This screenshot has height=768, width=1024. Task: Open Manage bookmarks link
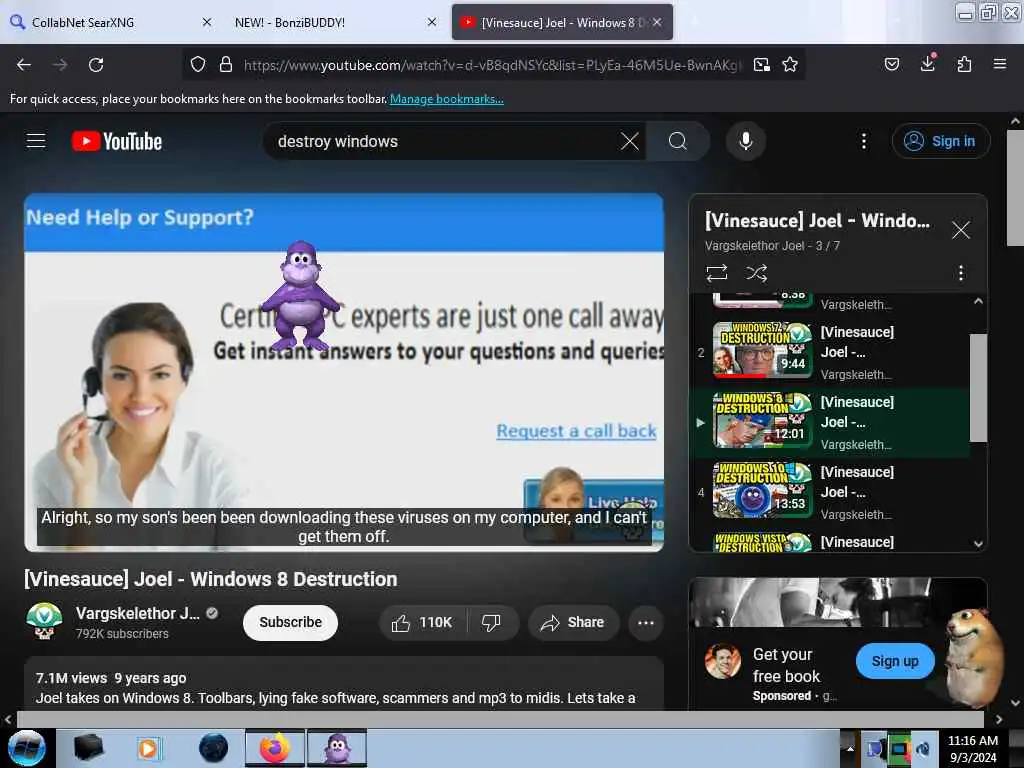447,99
